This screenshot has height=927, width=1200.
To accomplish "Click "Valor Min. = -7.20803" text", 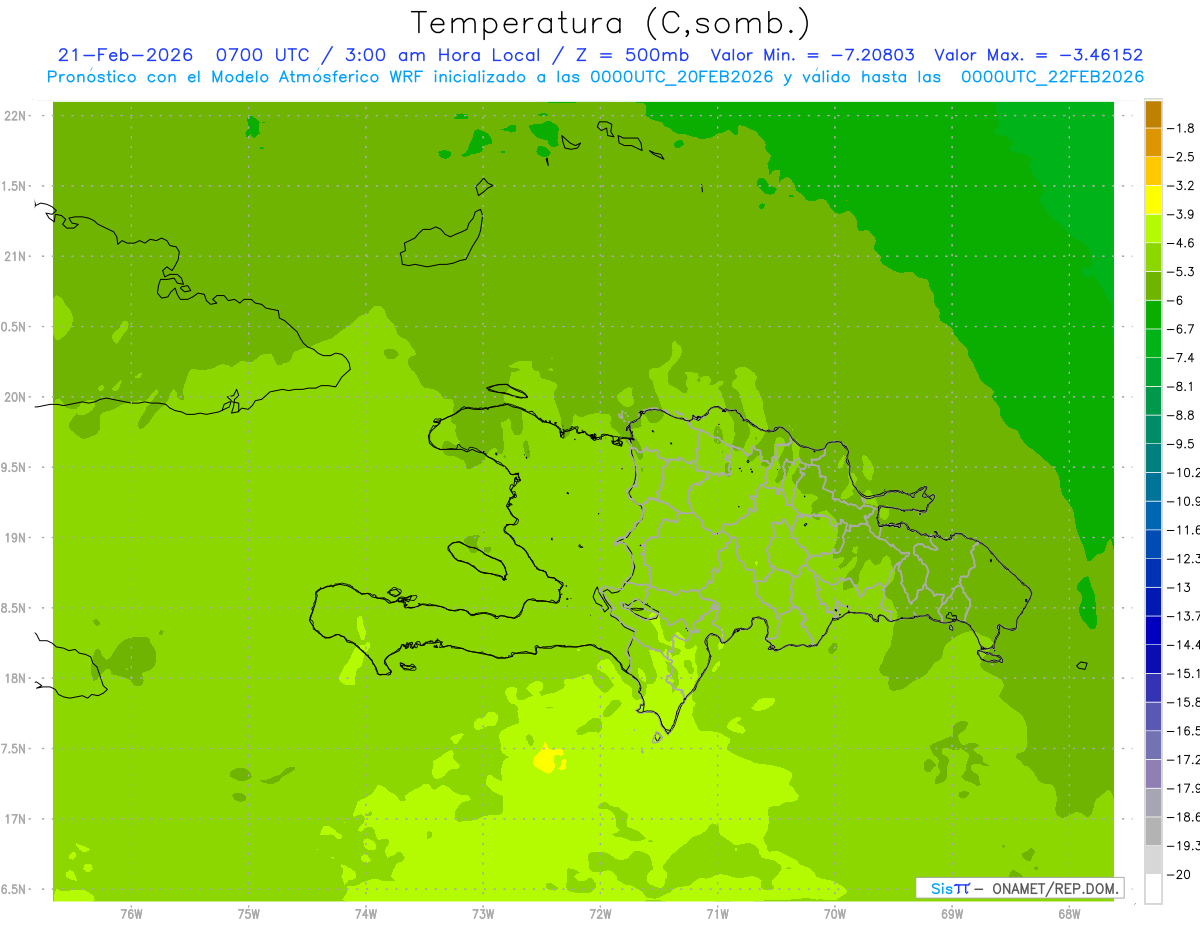I will (812, 55).
